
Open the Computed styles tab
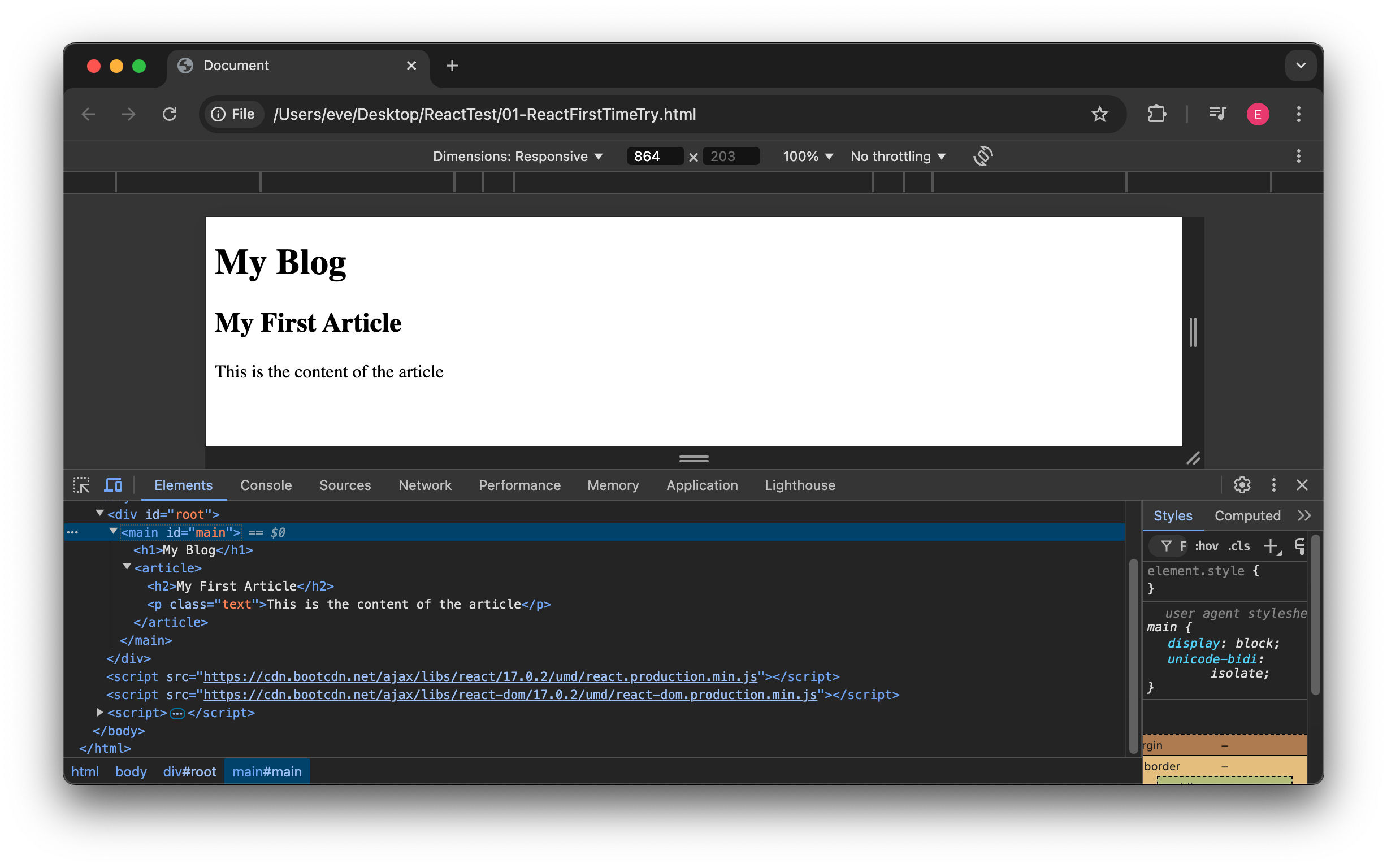tap(1247, 515)
